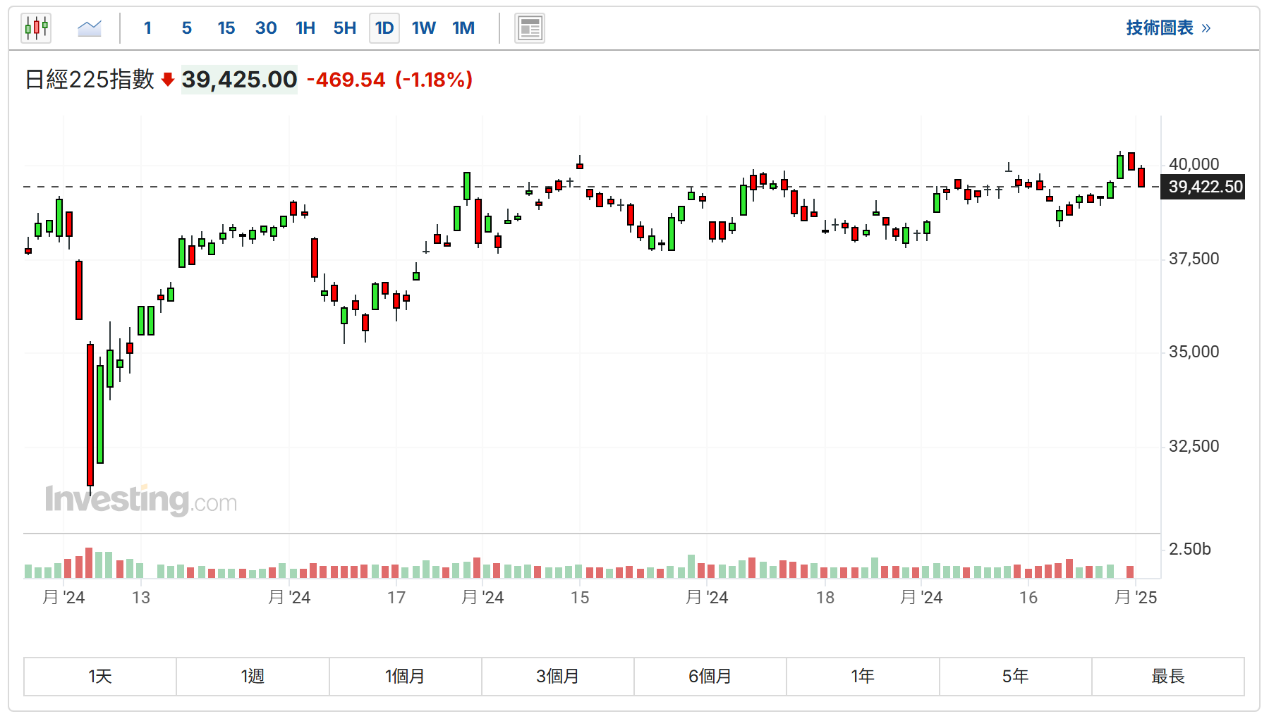Switch to 1W weekly interval
This screenshot has width=1269, height=721.
424,28
